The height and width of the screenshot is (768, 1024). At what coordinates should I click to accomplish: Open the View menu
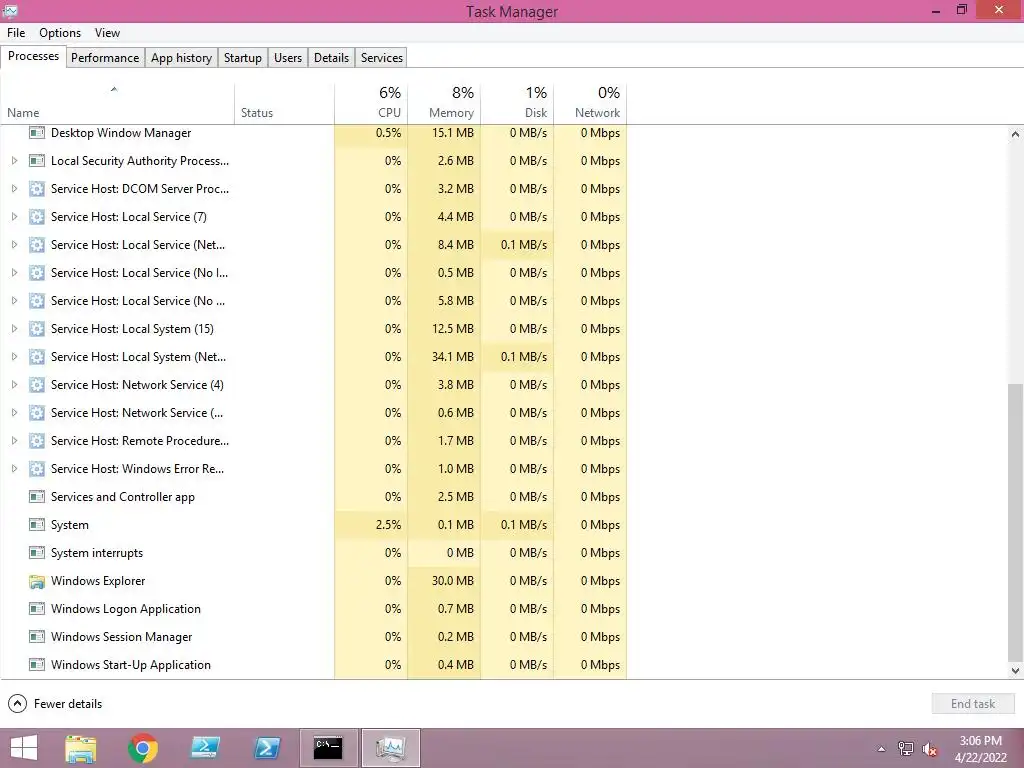pos(107,33)
